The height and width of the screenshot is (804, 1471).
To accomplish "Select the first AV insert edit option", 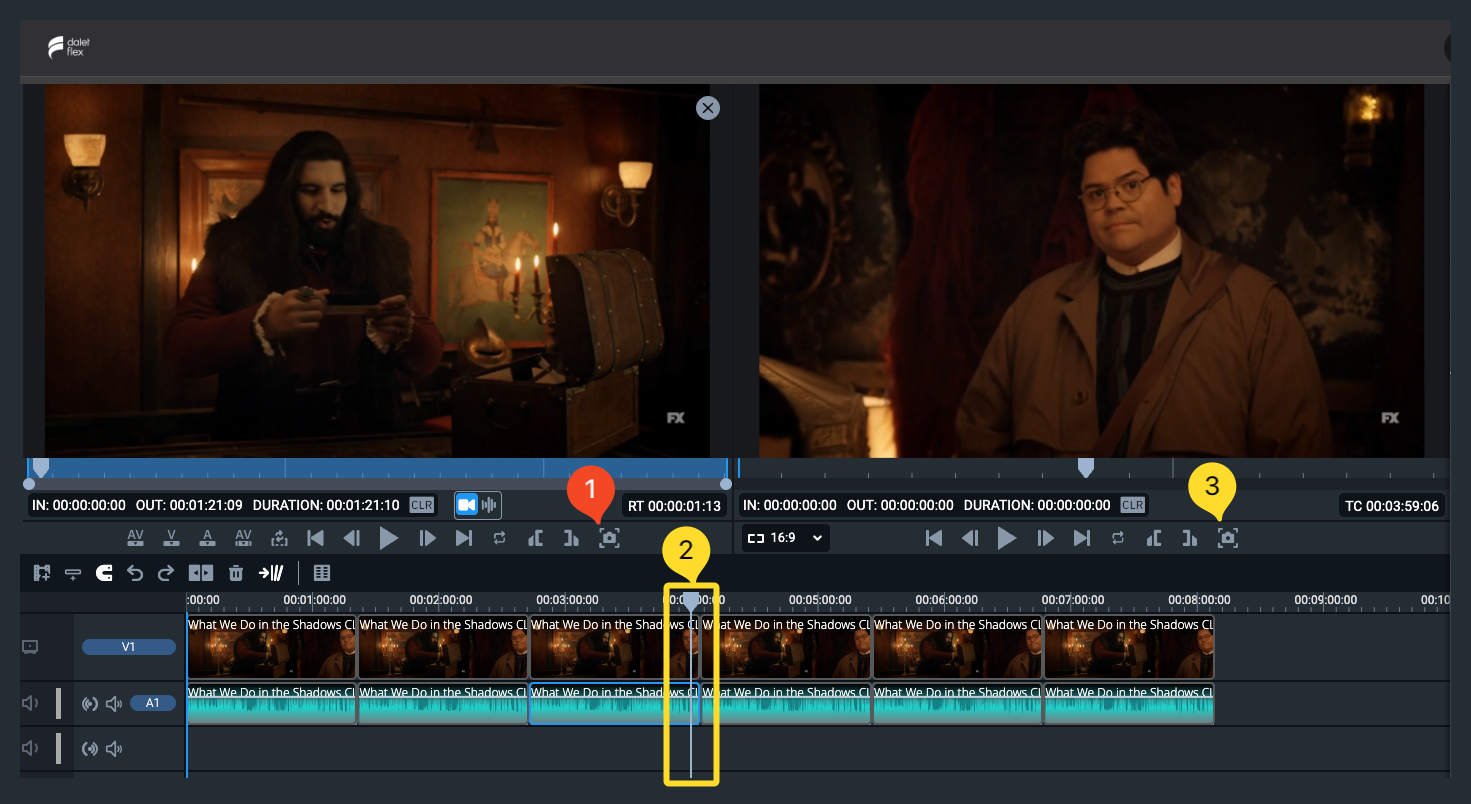I will 136,538.
